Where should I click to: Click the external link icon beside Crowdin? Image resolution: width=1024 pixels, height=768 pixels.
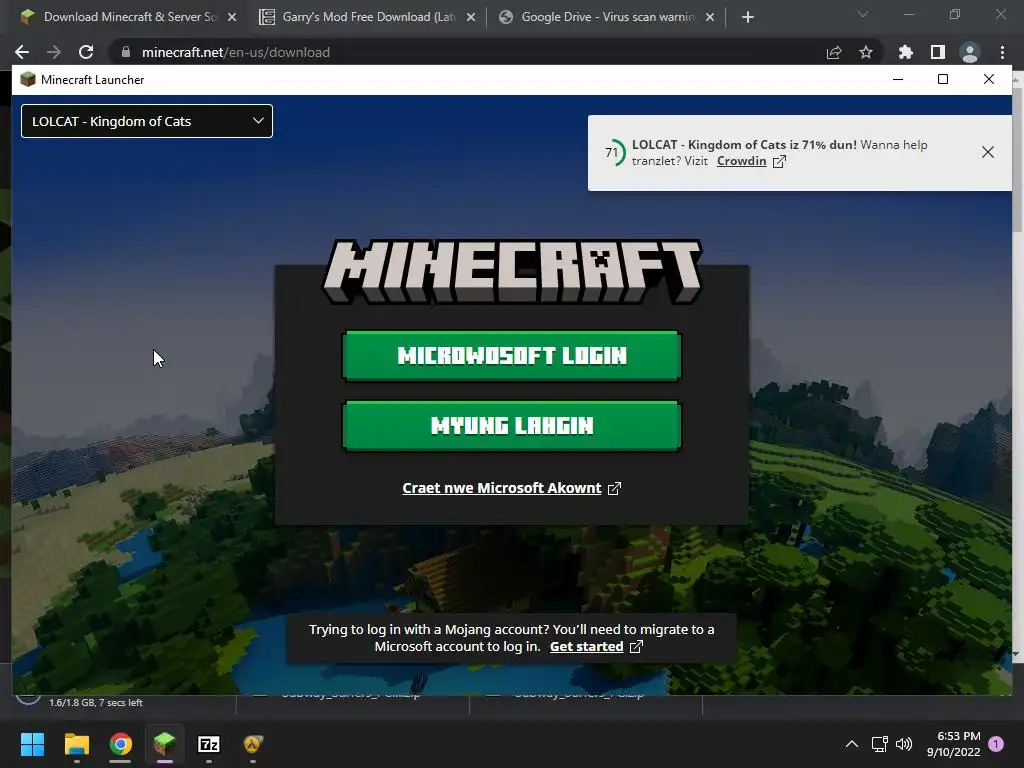(x=779, y=161)
